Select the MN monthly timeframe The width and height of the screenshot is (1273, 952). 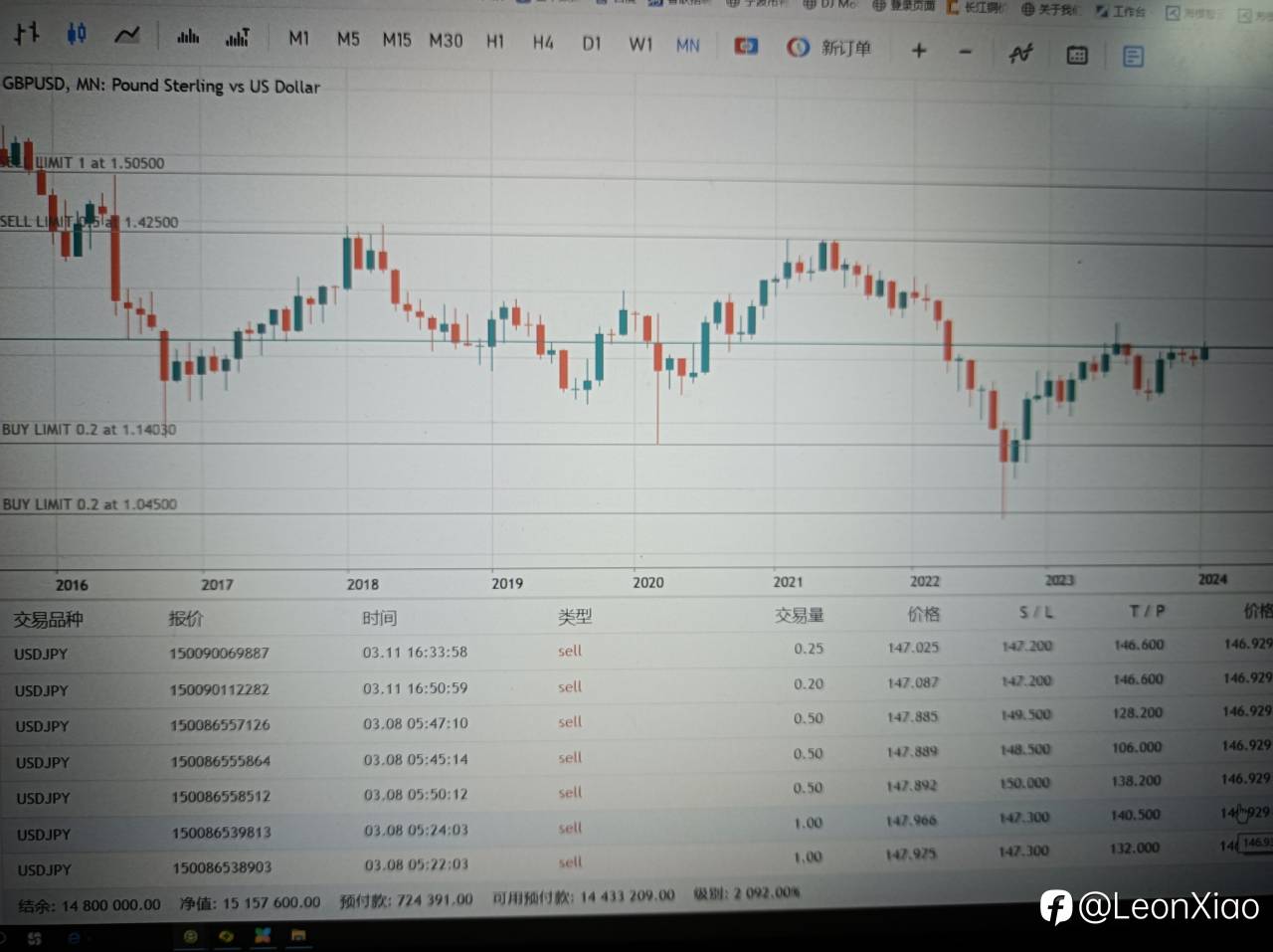(688, 46)
